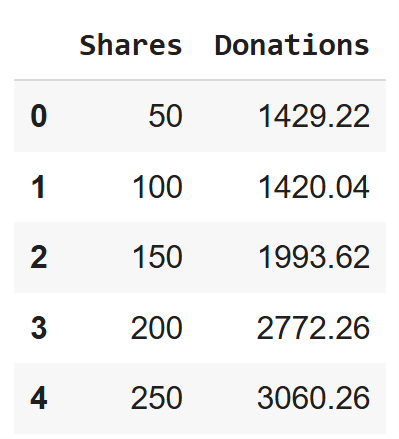Viewport: 399px width, 439px height.
Task: Click row index 1
Action: (x=39, y=187)
